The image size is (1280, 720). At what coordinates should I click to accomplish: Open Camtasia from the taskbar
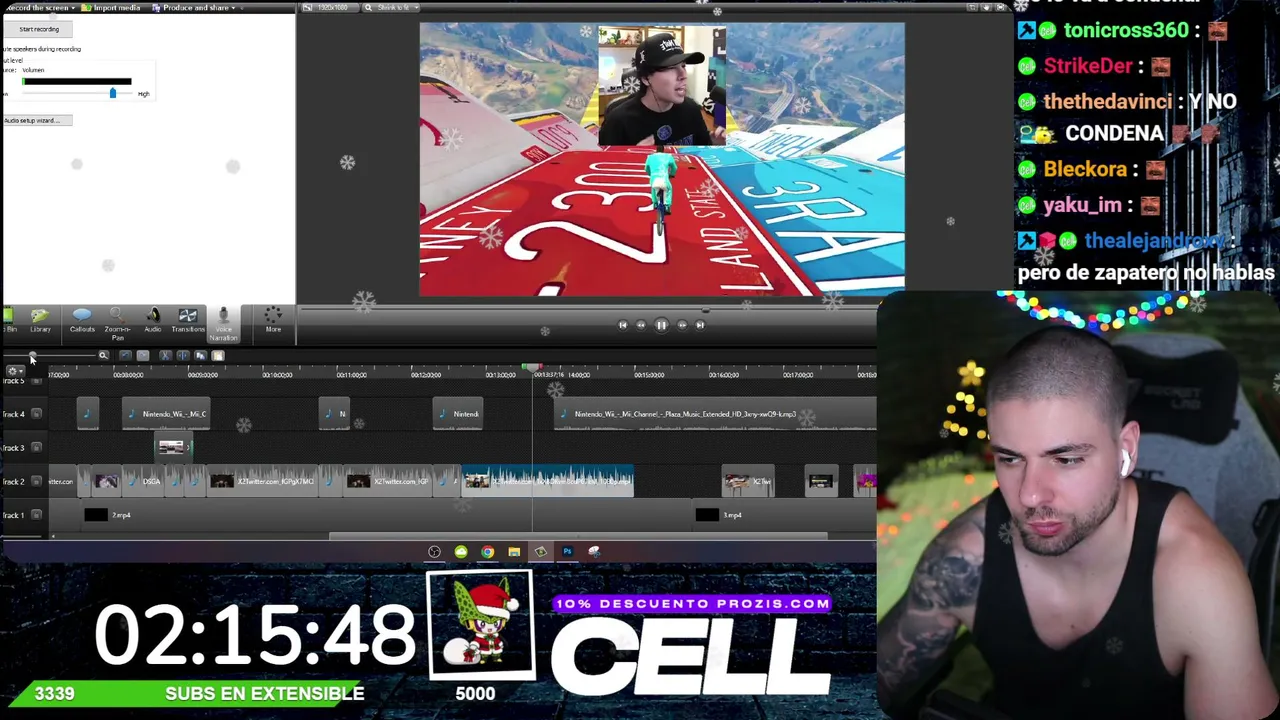[x=541, y=552]
